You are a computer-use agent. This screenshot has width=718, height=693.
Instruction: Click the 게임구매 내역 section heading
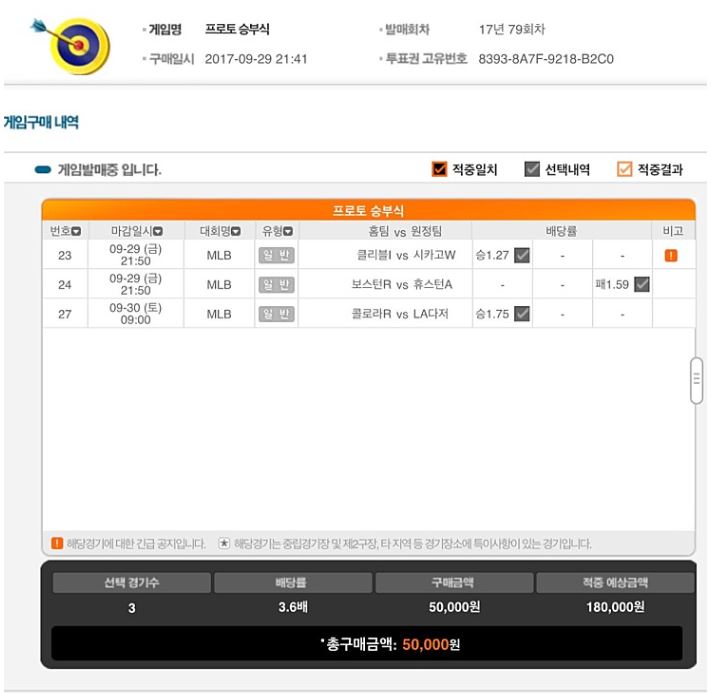pyautogui.click(x=41, y=122)
